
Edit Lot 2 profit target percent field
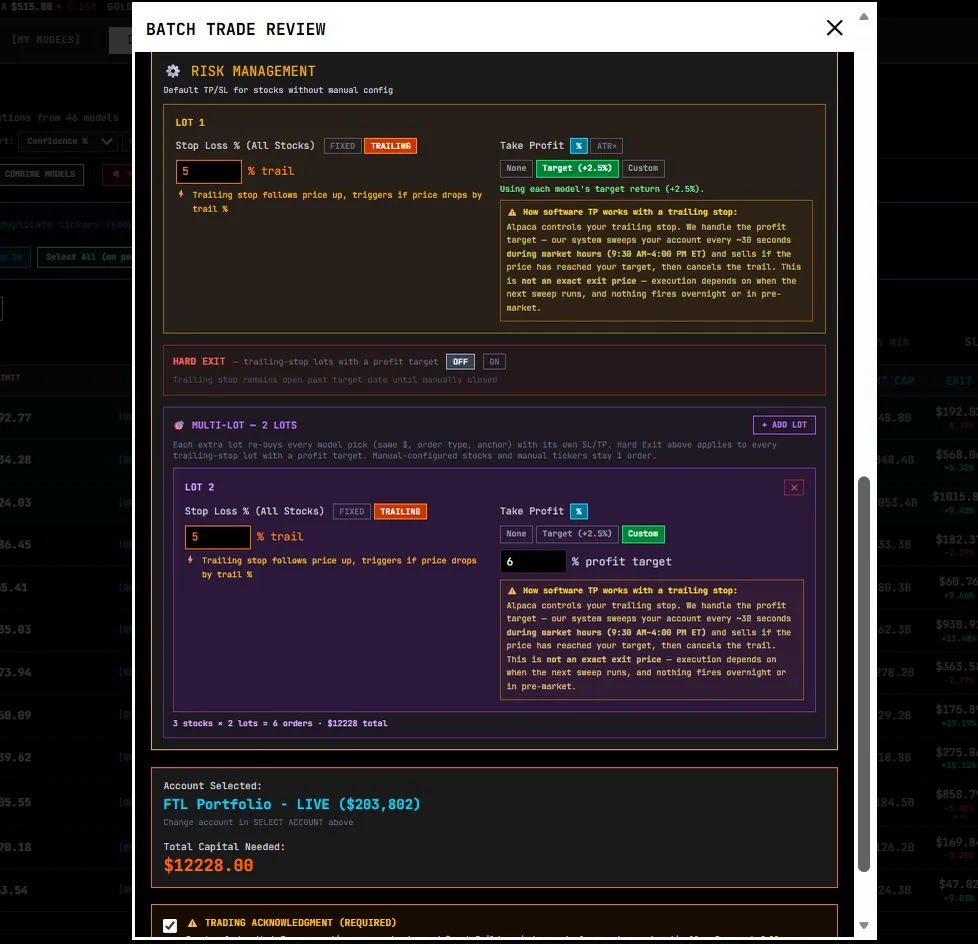click(x=533, y=562)
